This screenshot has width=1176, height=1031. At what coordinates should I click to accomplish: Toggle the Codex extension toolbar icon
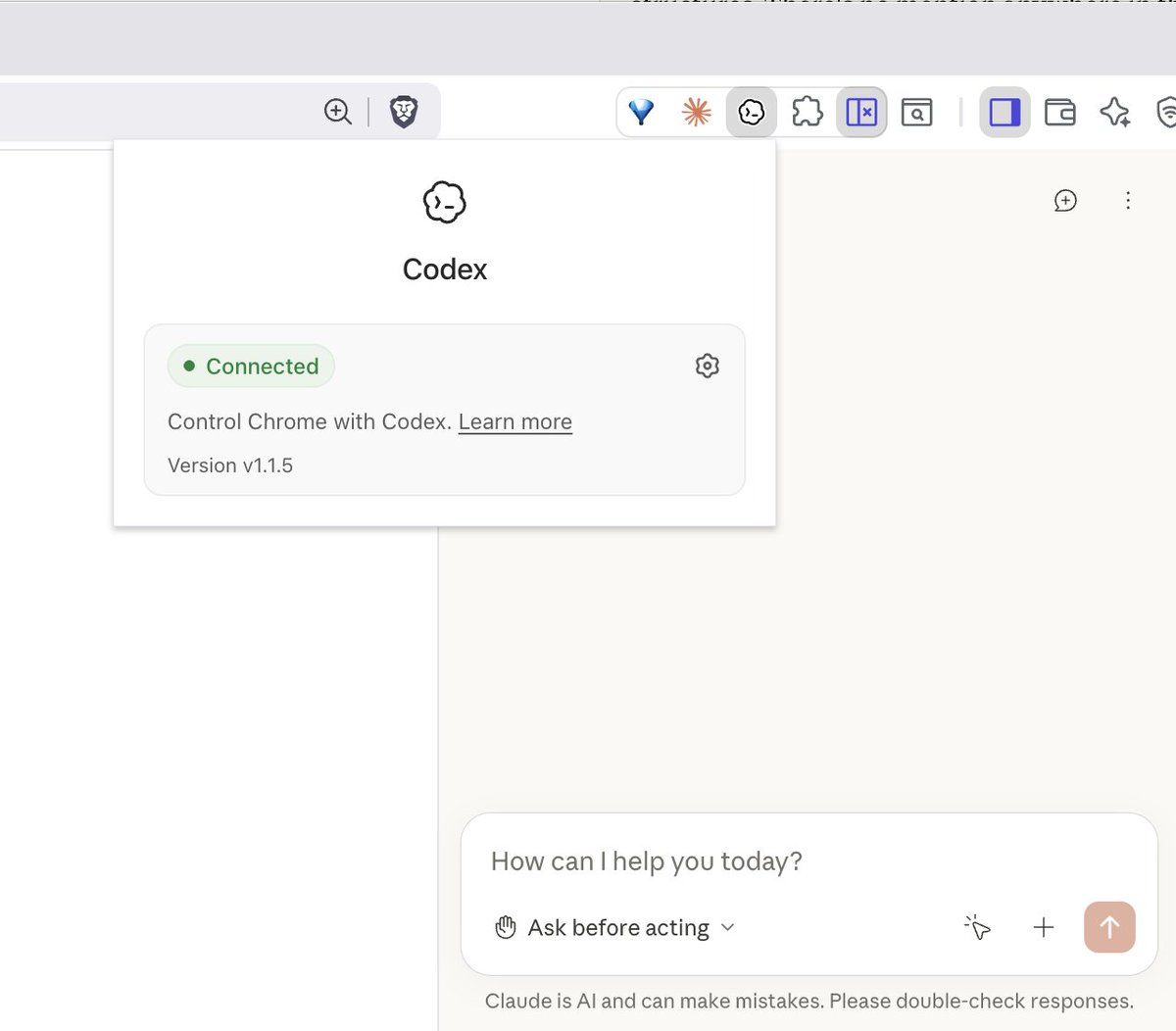pyautogui.click(x=752, y=112)
